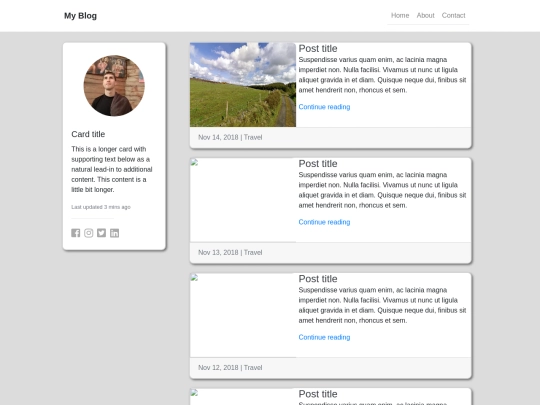
Task: Click the 'Last updated 3 mins ago' text
Action: (x=101, y=207)
